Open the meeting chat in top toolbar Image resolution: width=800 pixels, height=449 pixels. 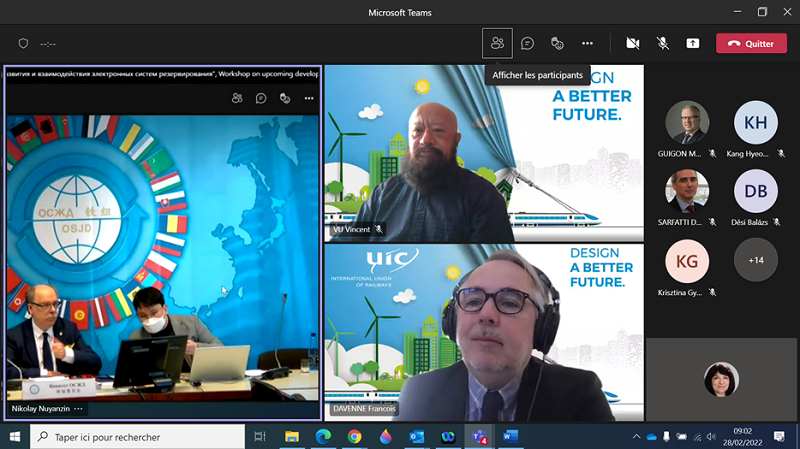527,43
